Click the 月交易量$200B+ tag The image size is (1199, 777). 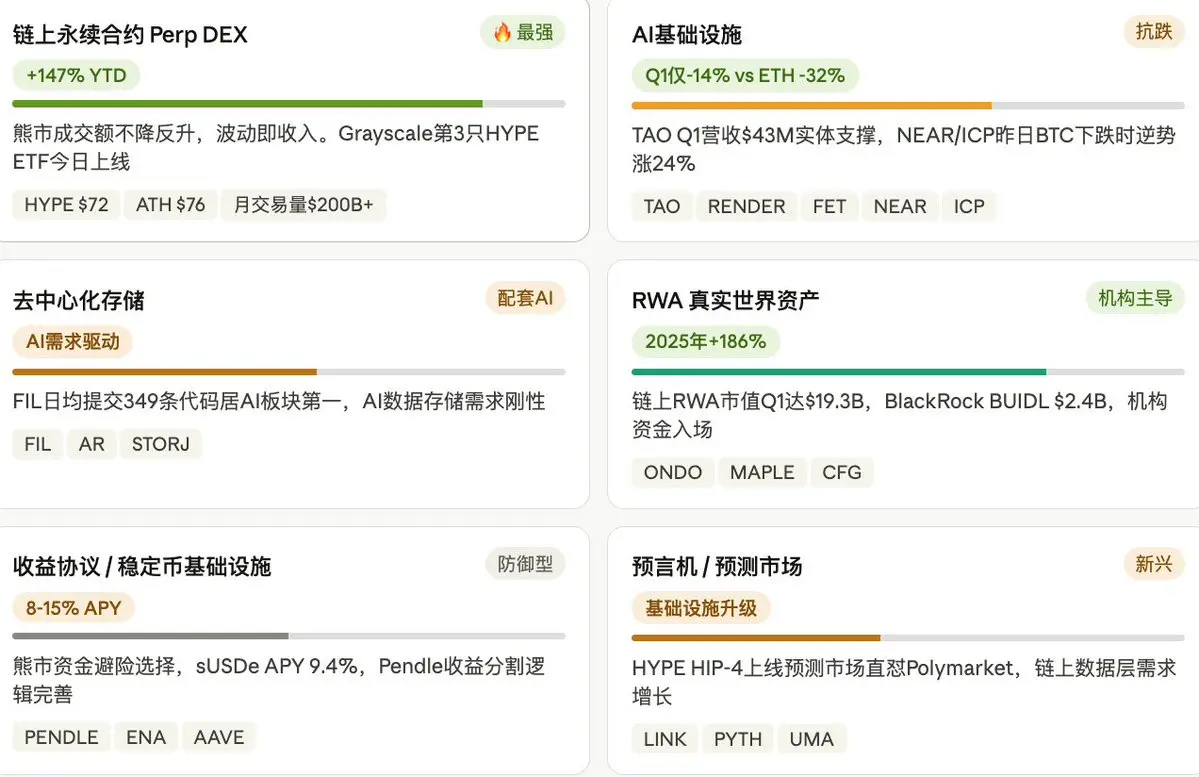(x=303, y=205)
